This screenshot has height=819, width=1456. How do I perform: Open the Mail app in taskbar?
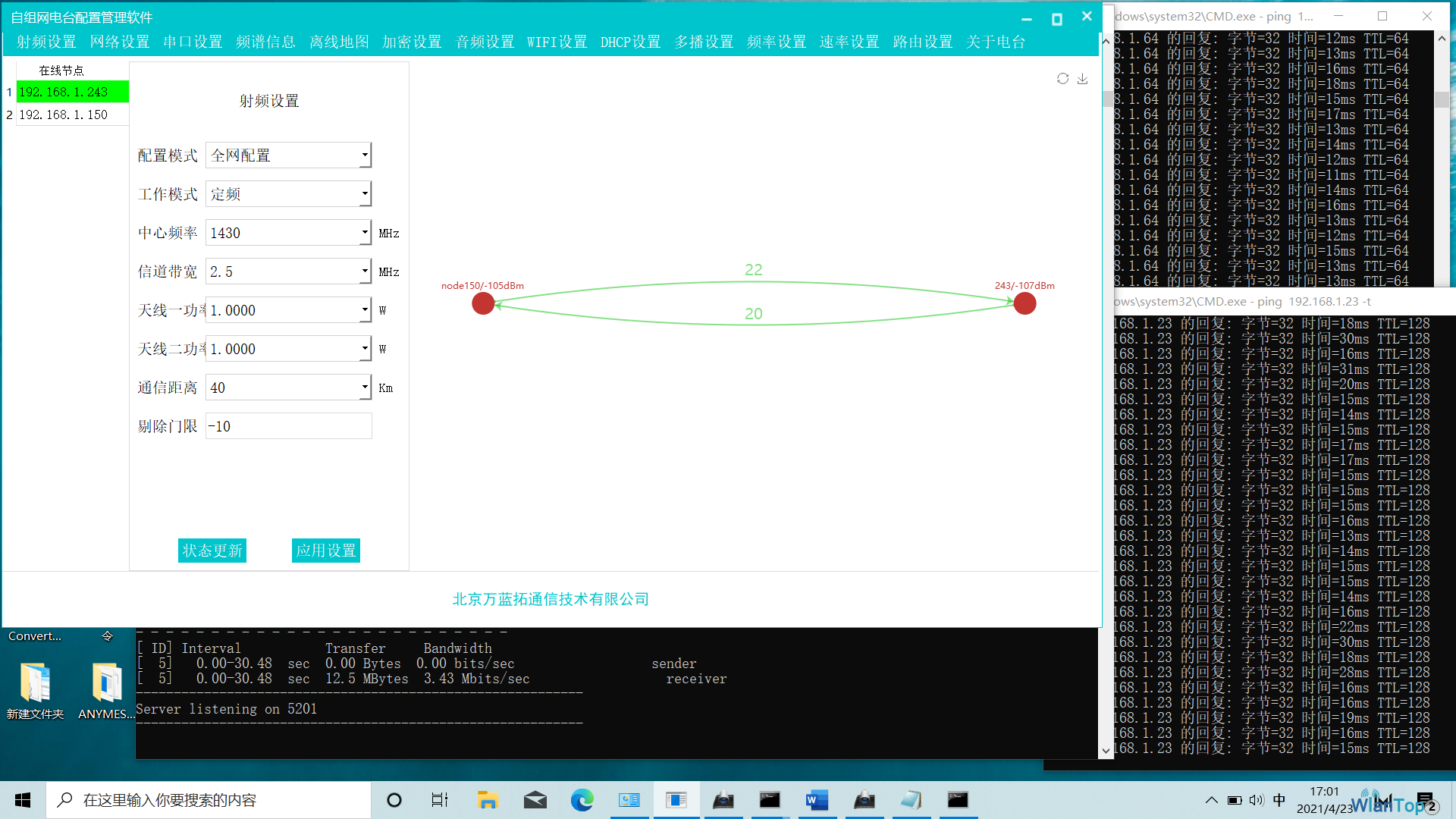(x=535, y=800)
